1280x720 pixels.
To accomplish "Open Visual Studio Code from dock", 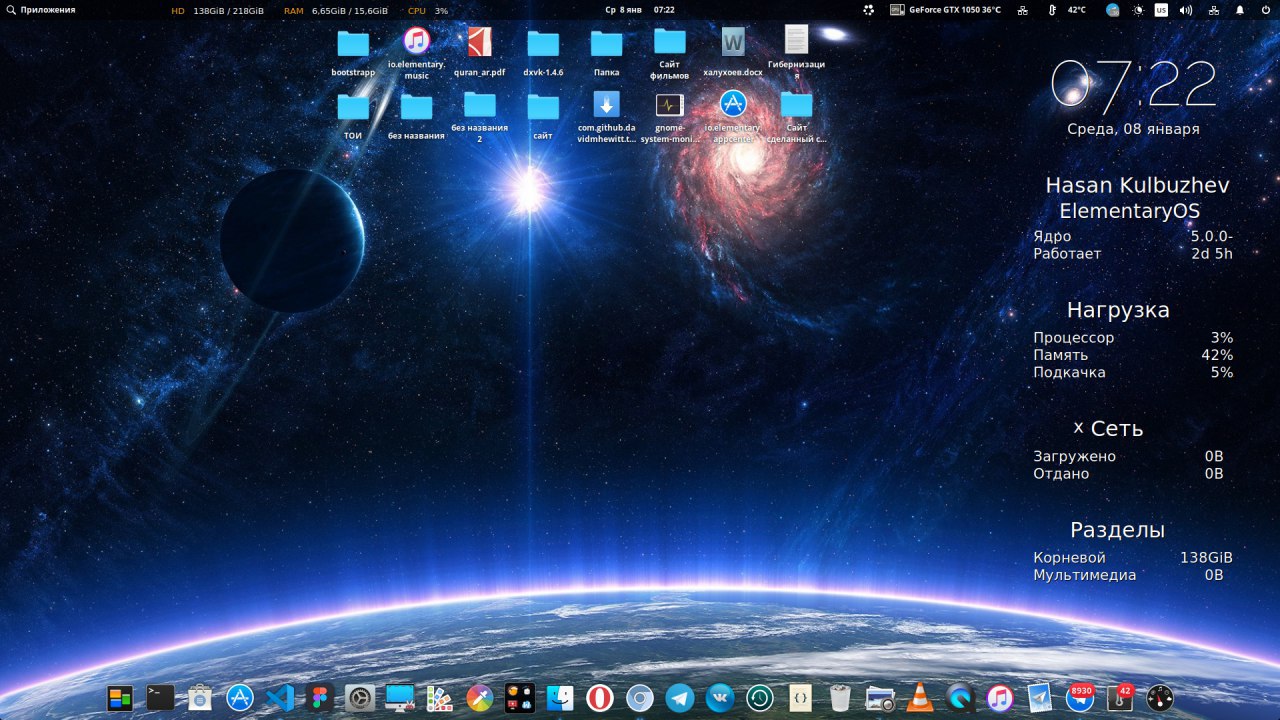I will (x=280, y=697).
